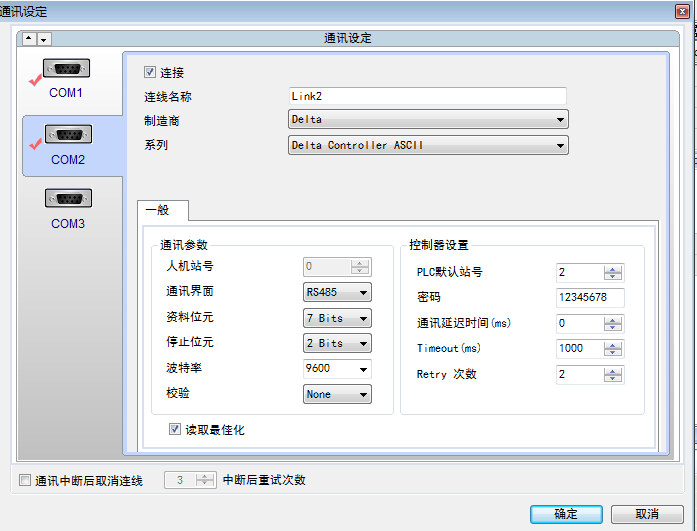Screen dimensions: 697x531
Task: Click the disabled 人机站号 stepper
Action: [360, 267]
